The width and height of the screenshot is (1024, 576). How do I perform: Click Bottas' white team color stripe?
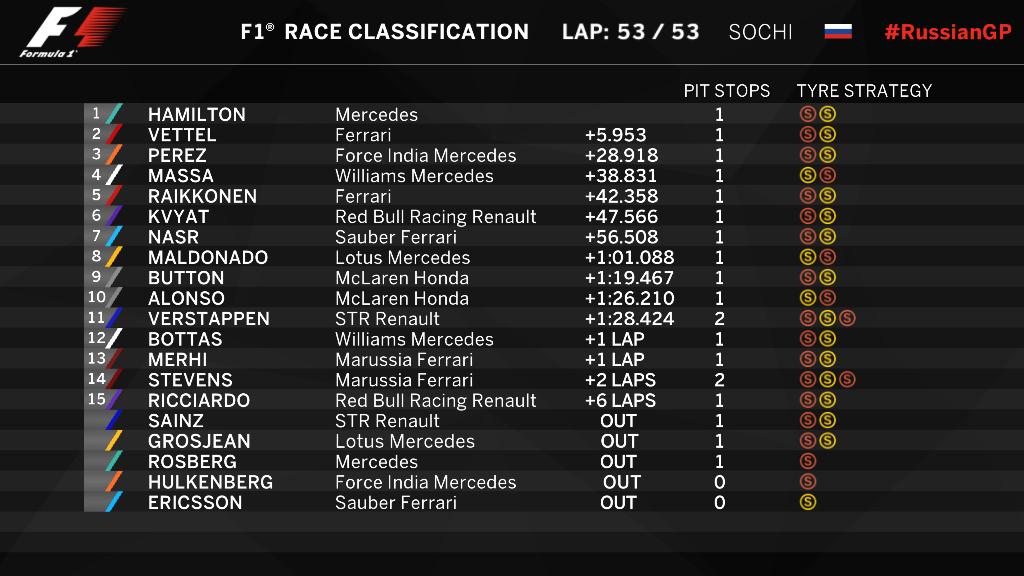113,339
